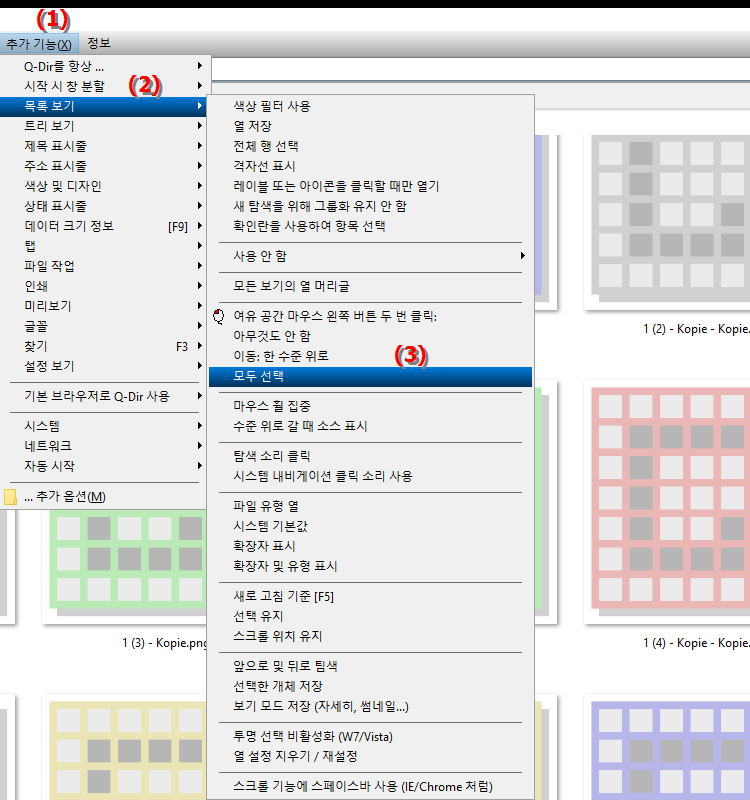The width and height of the screenshot is (750, 800).
Task: Open the 자동 시작 submenu
Action: click(x=105, y=466)
